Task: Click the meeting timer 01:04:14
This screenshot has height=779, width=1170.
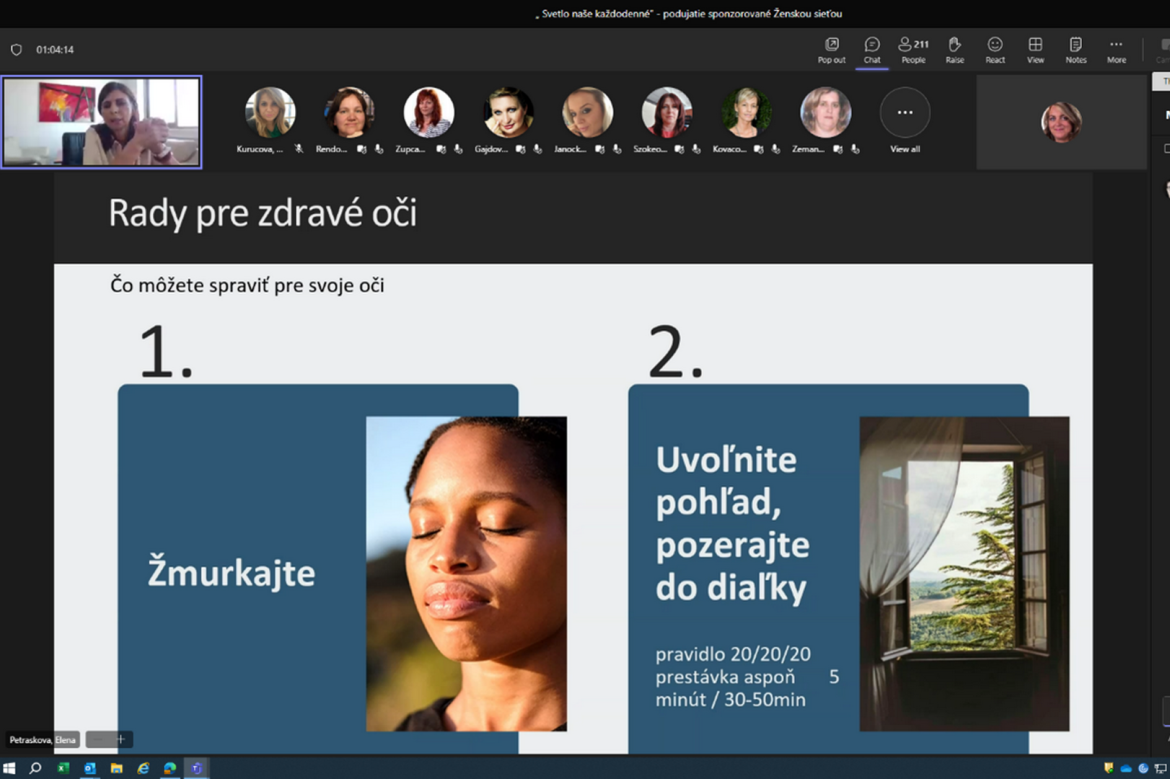Action: point(55,50)
